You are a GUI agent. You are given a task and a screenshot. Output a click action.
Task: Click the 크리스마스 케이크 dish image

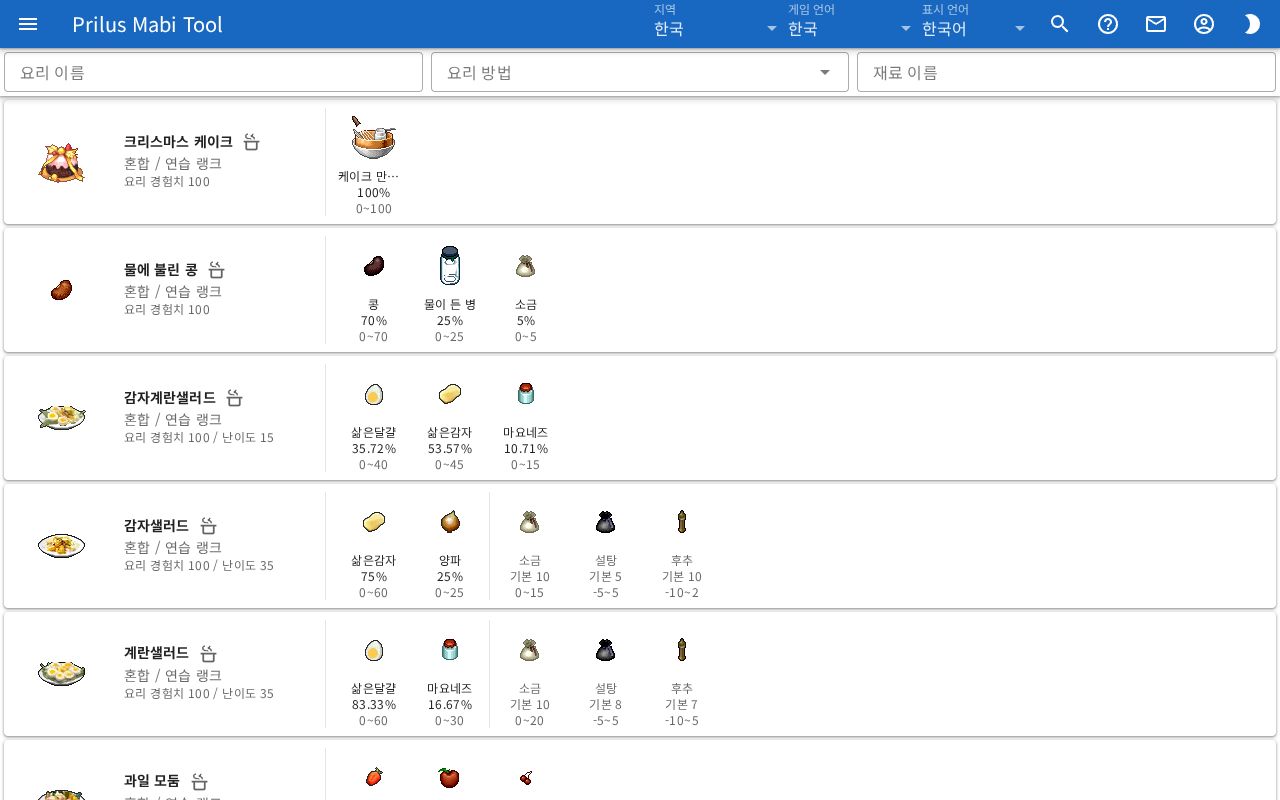pos(61,162)
